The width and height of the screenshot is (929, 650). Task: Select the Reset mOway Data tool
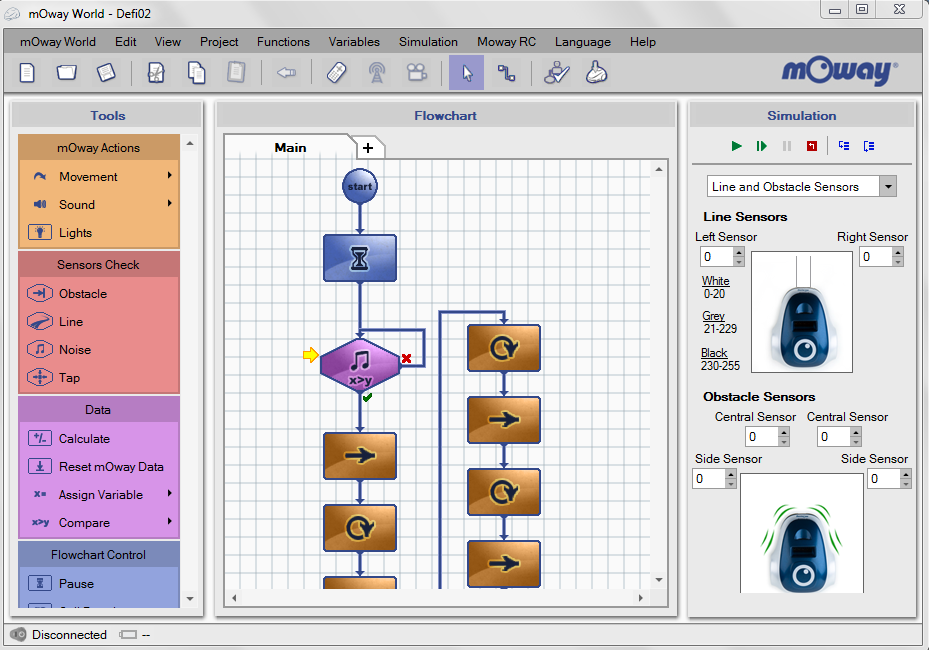coord(111,467)
